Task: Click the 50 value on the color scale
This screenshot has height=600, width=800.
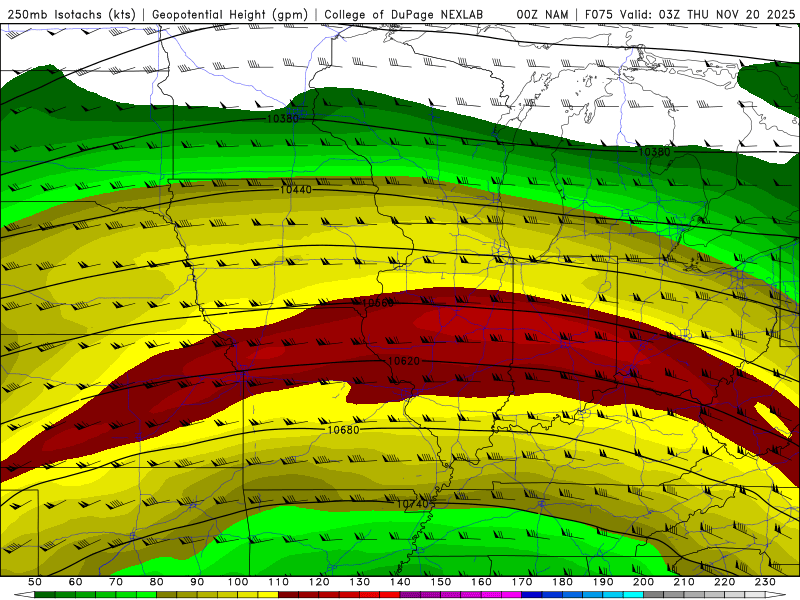Action: (x=35, y=582)
